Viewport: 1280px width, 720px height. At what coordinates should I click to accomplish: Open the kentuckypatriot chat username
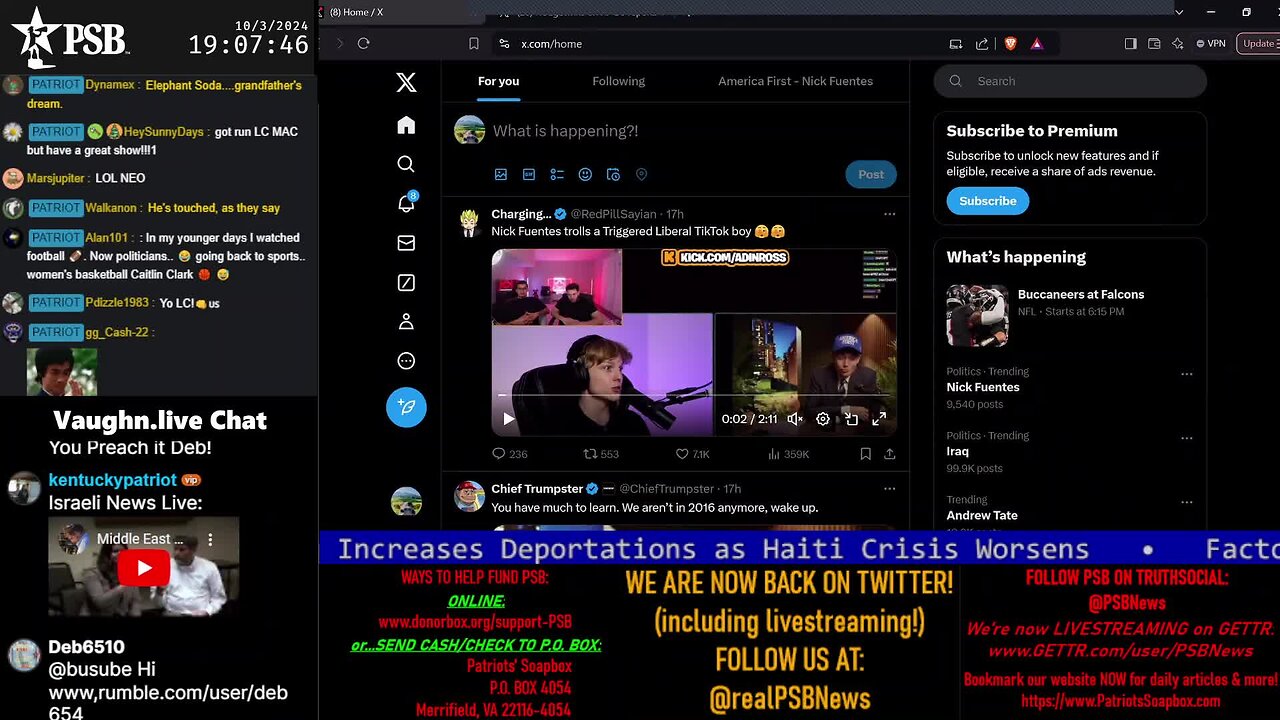click(112, 480)
